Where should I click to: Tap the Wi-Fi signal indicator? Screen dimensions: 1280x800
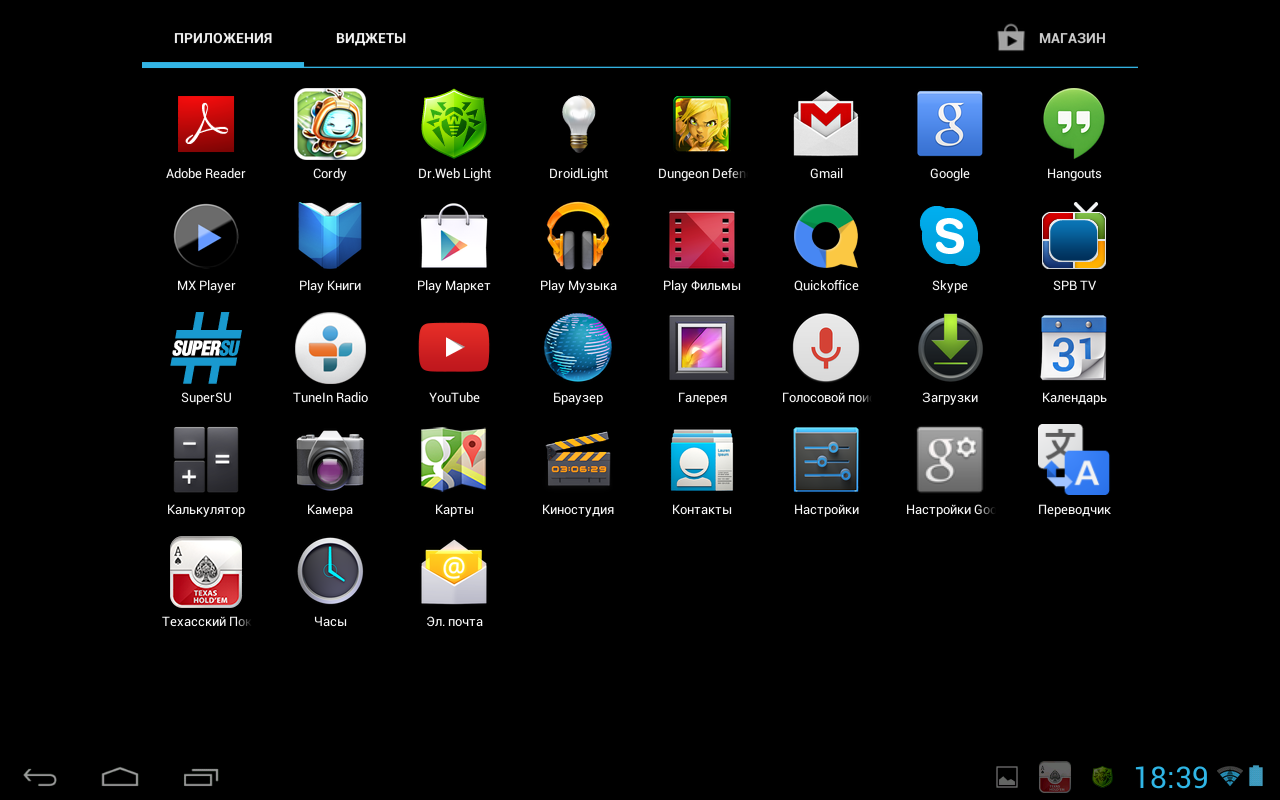pos(1230,776)
